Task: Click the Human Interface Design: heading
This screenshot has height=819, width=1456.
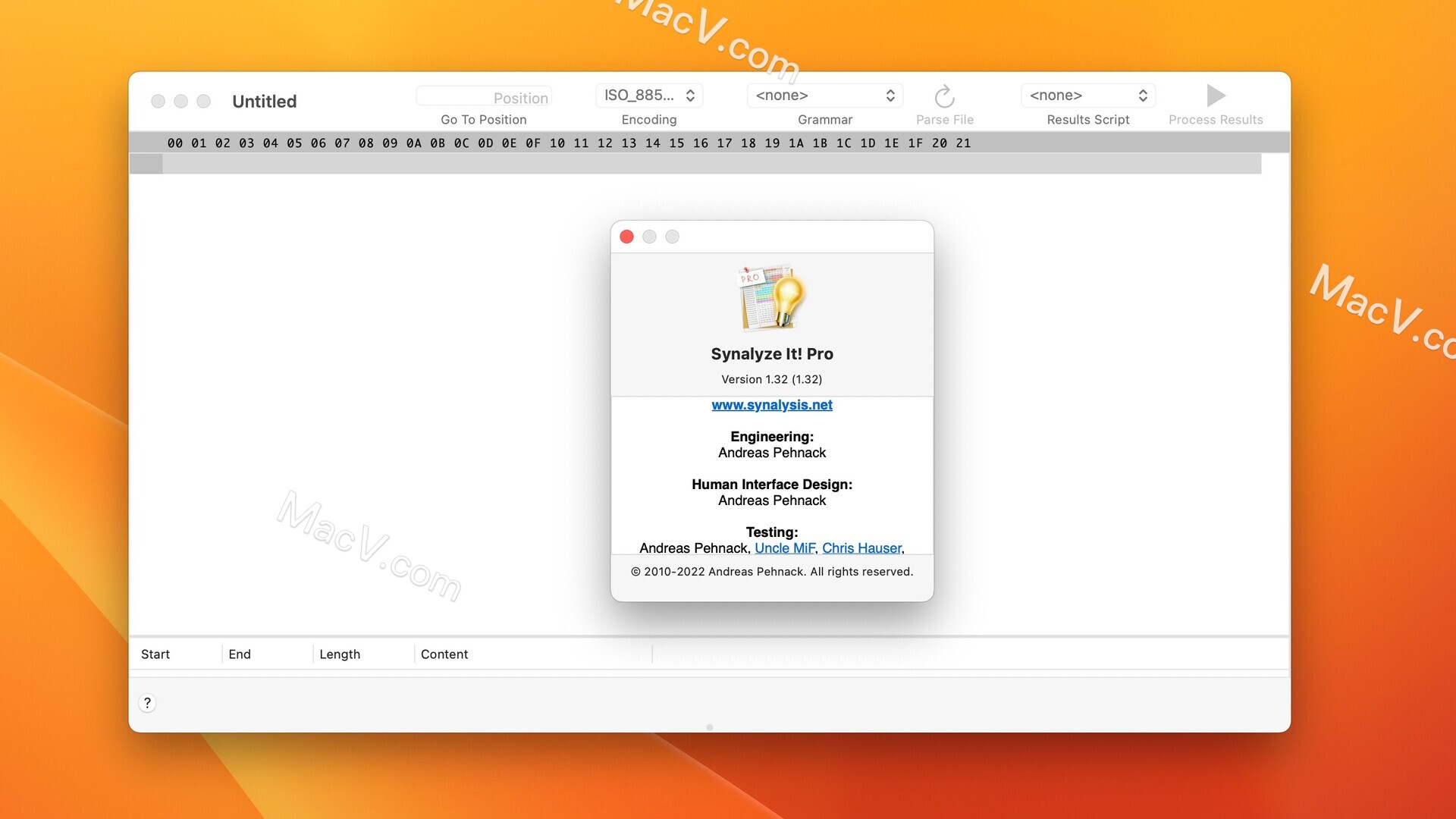Action: [772, 485]
